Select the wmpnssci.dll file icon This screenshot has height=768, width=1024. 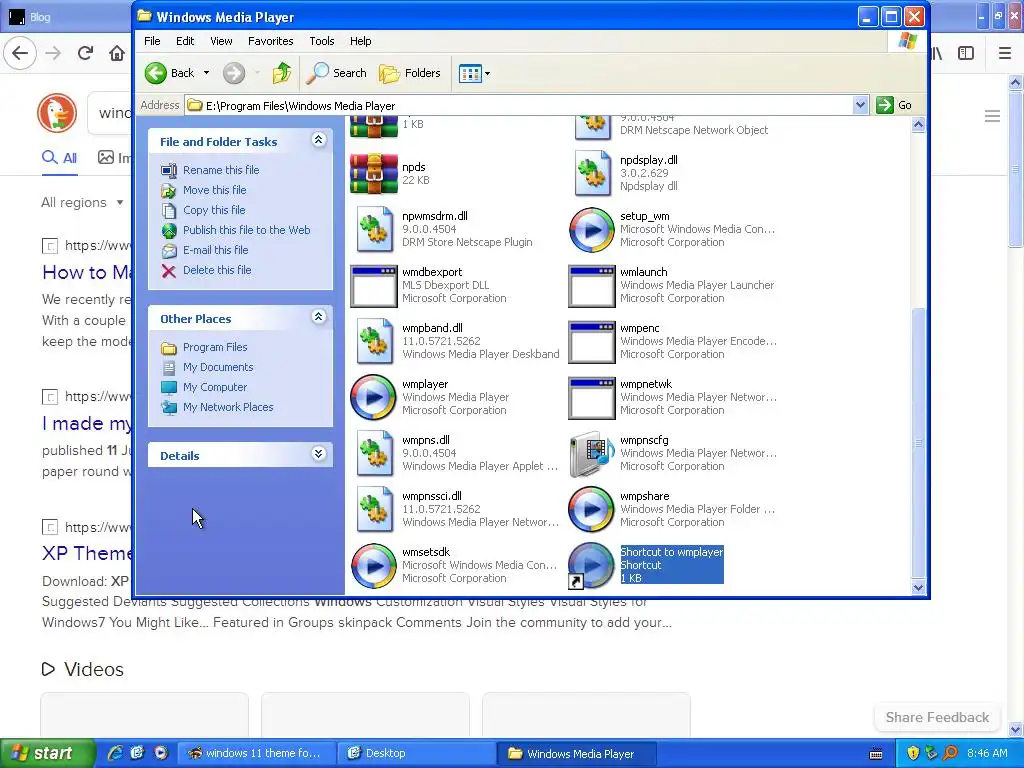374,509
